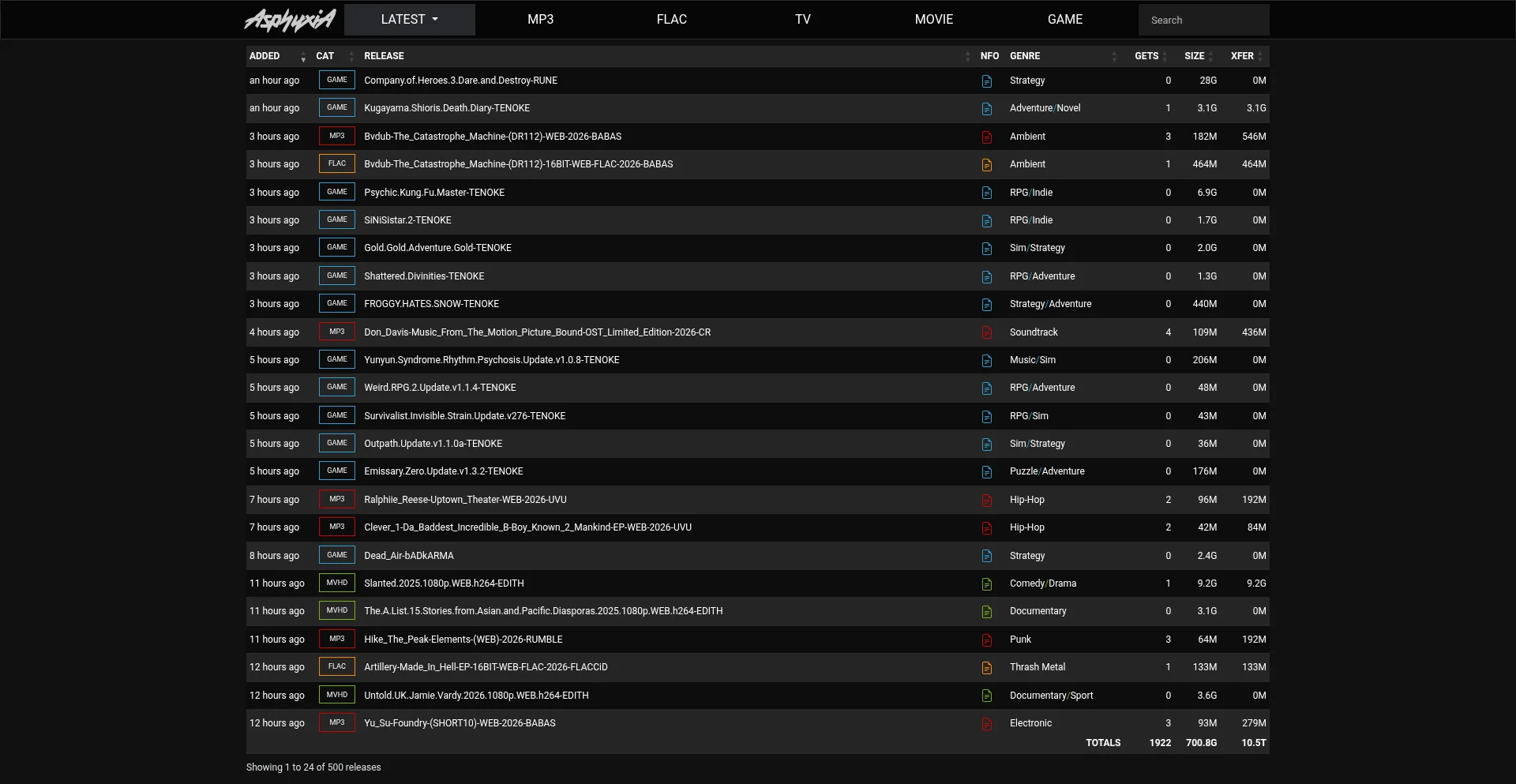Viewport: 1516px width, 784px height.
Task: Open NFO icon for Outpath.Update.v1.1.0a release
Action: point(986,445)
